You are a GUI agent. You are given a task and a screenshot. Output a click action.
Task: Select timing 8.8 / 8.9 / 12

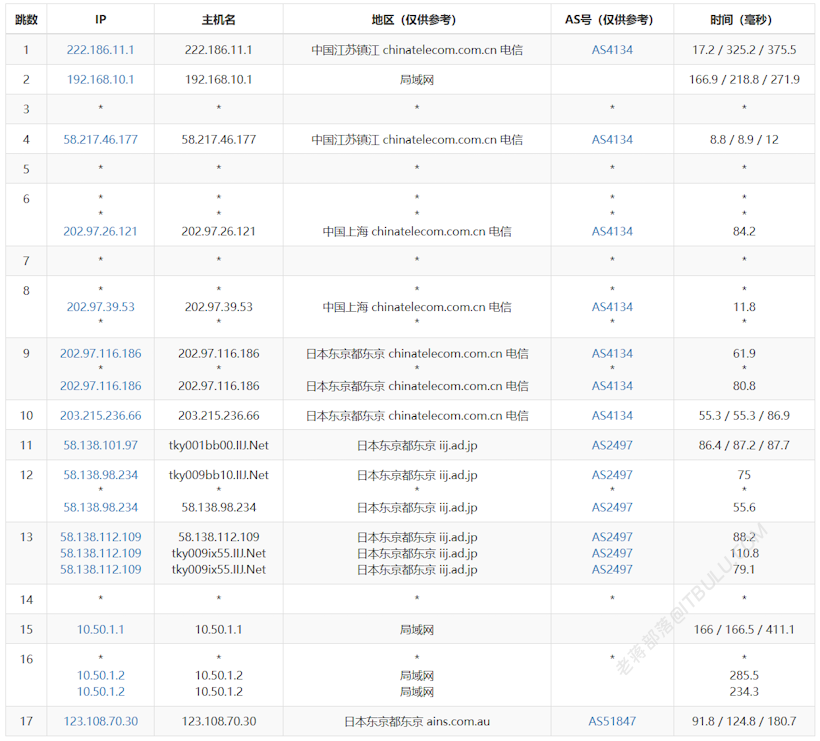click(744, 140)
